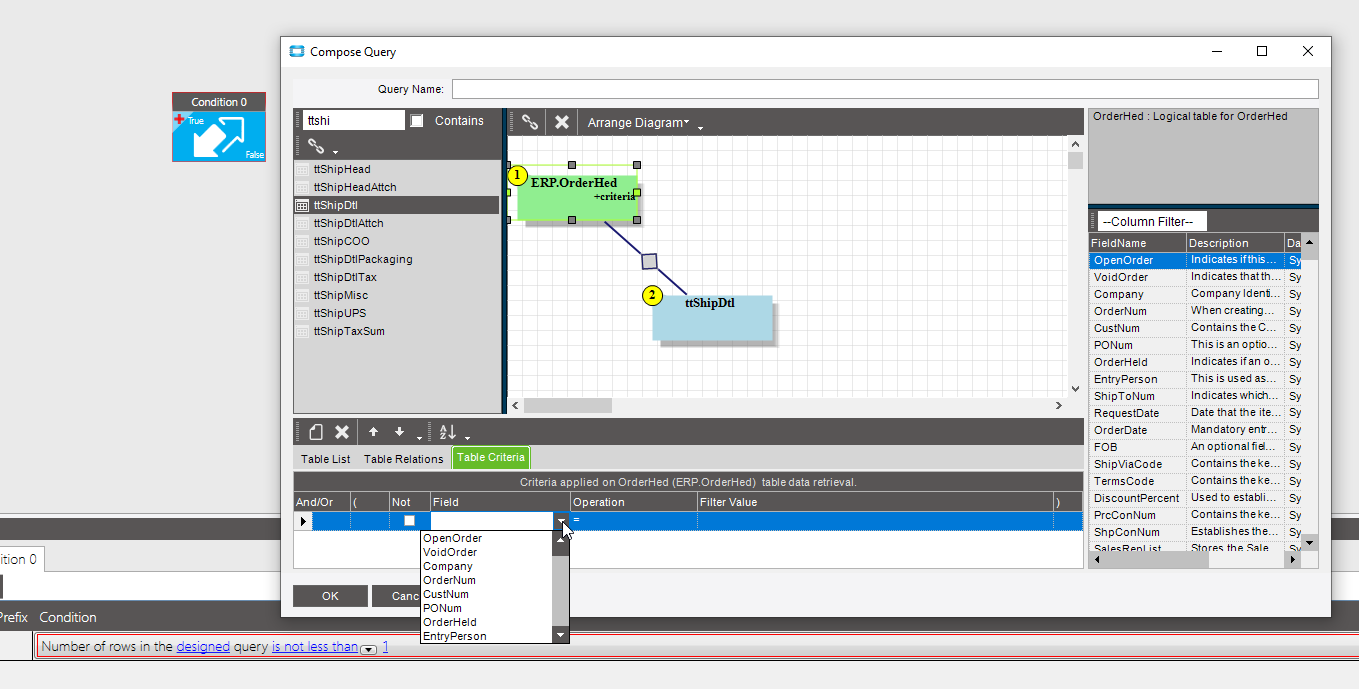
Task: Select the OpenOrder row in FieldName grid
Action: 1195,260
